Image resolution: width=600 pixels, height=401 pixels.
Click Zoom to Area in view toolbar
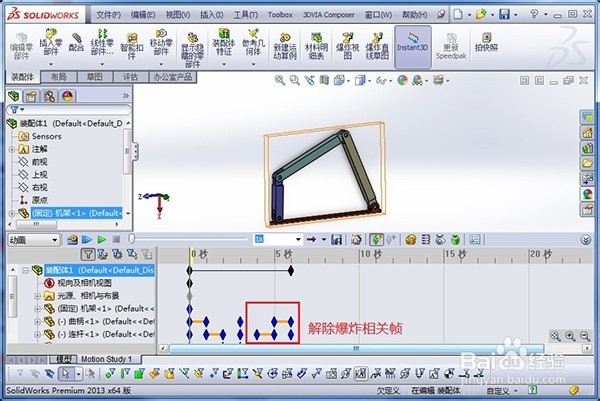(x=294, y=80)
